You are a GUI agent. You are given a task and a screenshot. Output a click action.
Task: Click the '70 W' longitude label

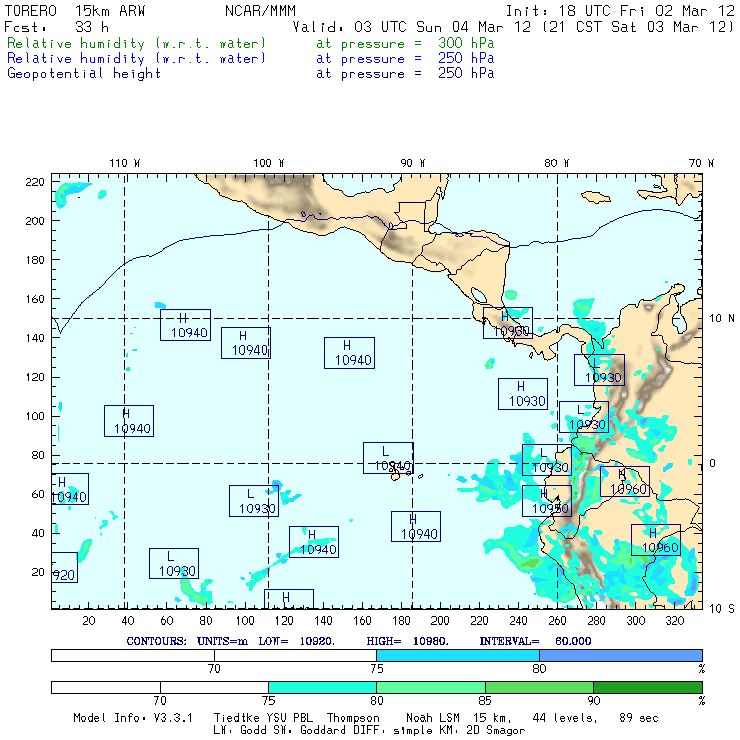click(x=701, y=163)
